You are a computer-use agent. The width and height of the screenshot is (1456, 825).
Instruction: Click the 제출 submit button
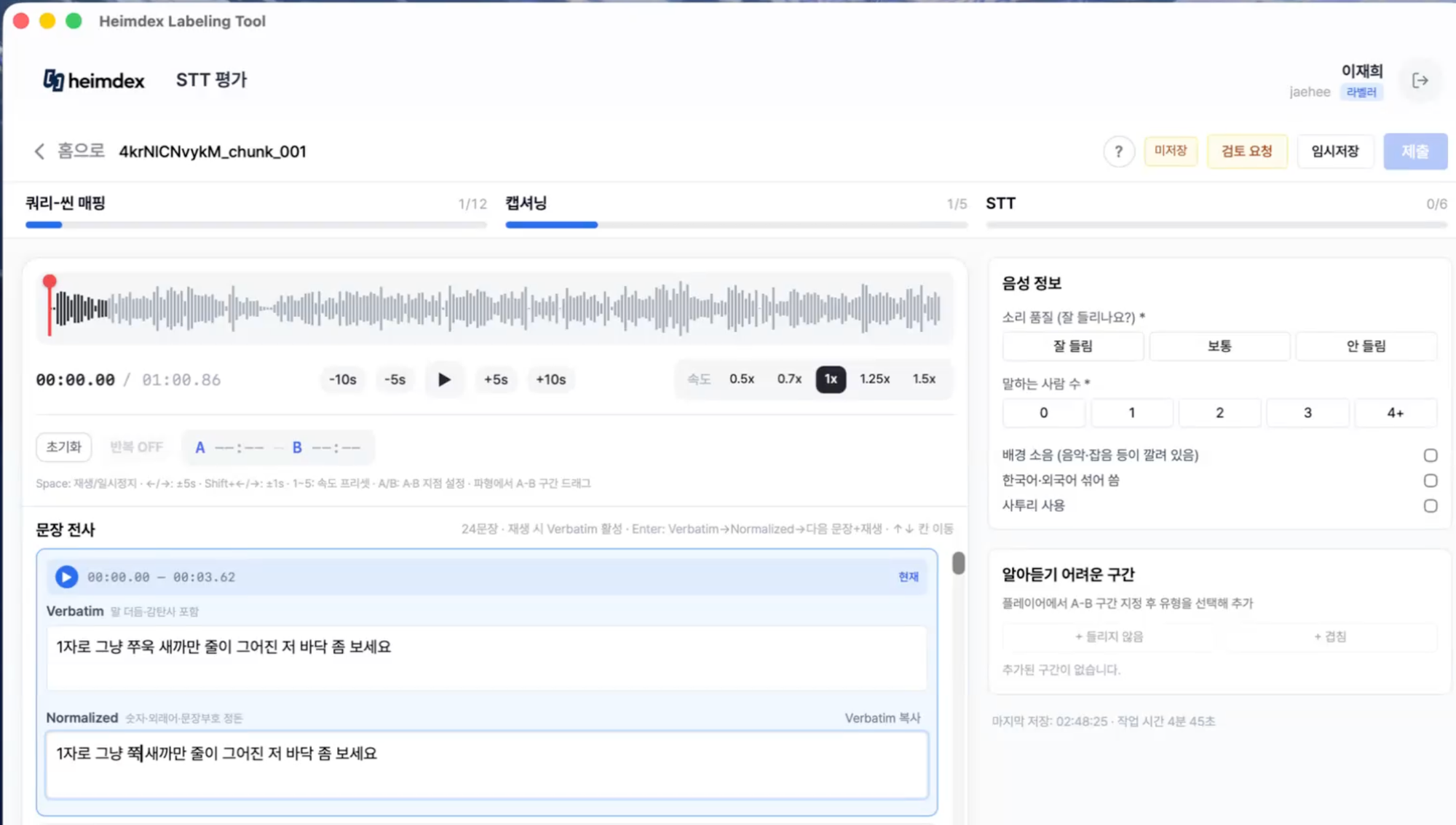pos(1415,151)
